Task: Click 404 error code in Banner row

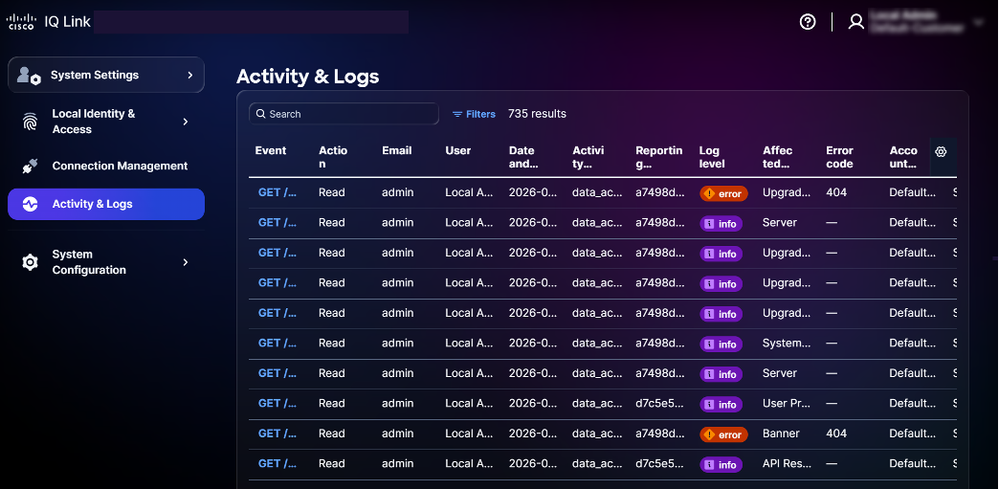Action: 837,434
